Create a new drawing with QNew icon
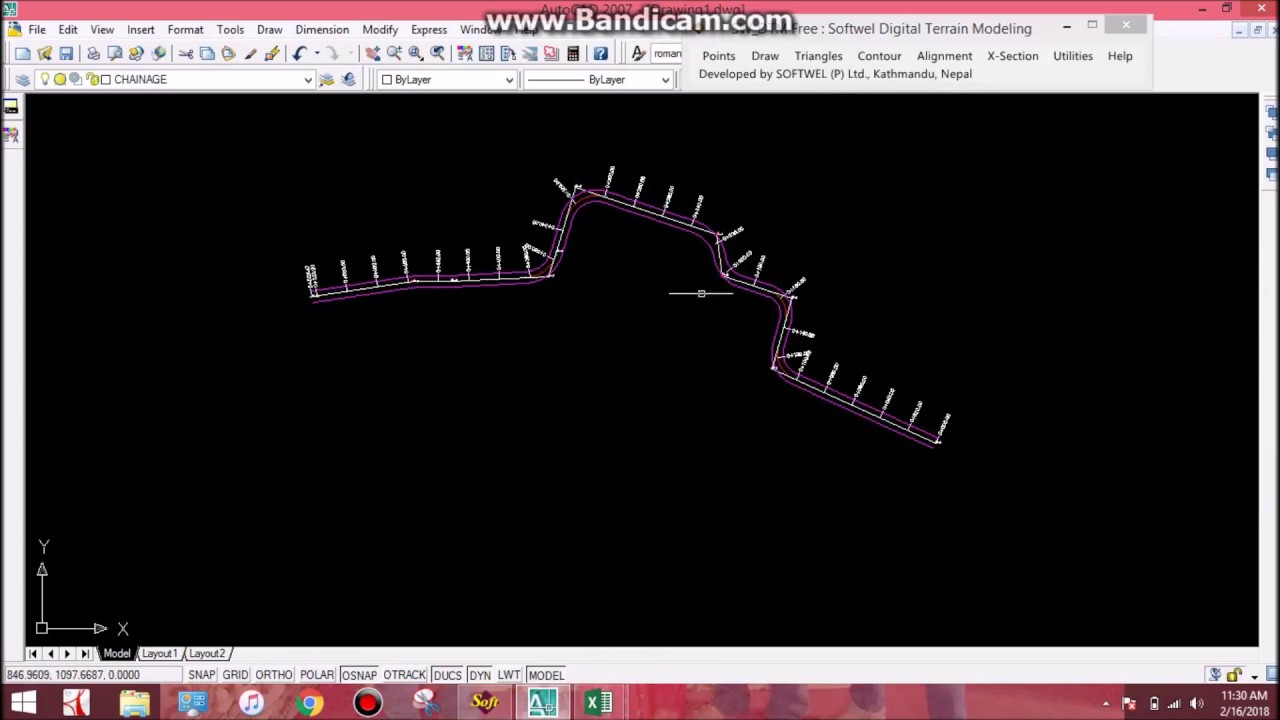1280x720 pixels. pyautogui.click(x=22, y=53)
